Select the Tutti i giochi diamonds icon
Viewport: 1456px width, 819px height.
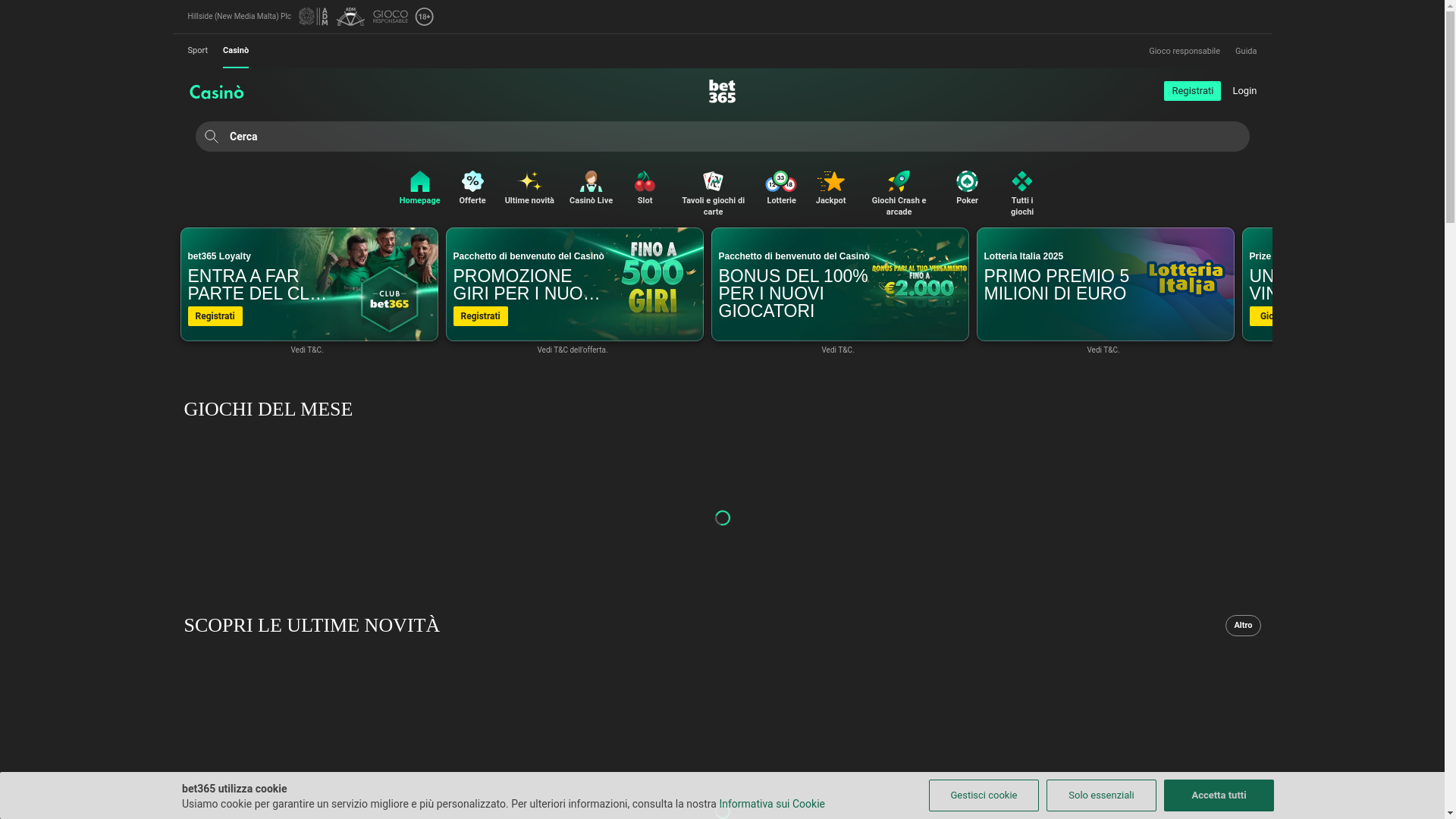coord(1022,182)
